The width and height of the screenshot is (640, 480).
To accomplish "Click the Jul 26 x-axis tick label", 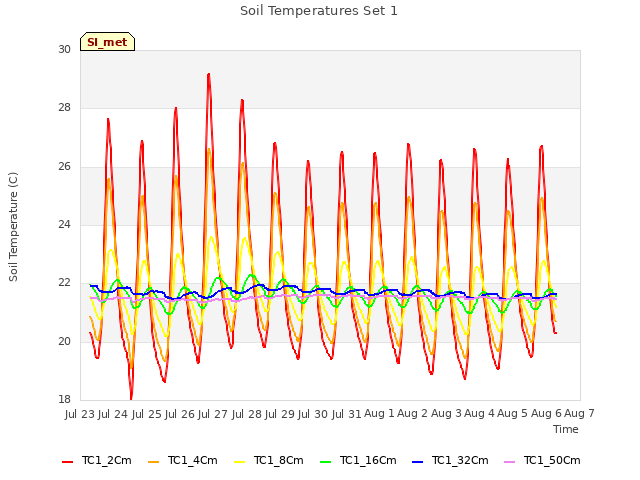I will coord(180,414).
